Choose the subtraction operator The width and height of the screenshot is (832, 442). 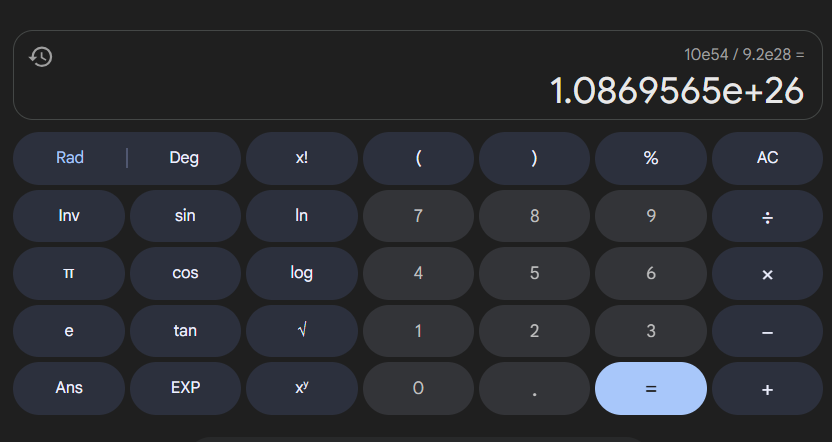[767, 331]
